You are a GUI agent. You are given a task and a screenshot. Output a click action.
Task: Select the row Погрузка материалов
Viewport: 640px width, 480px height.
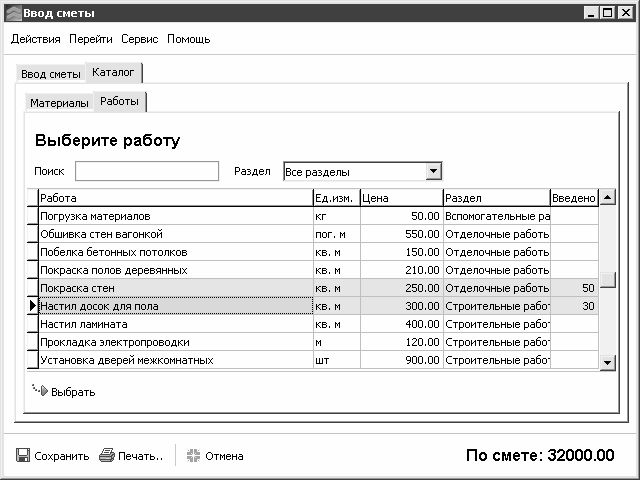313,216
